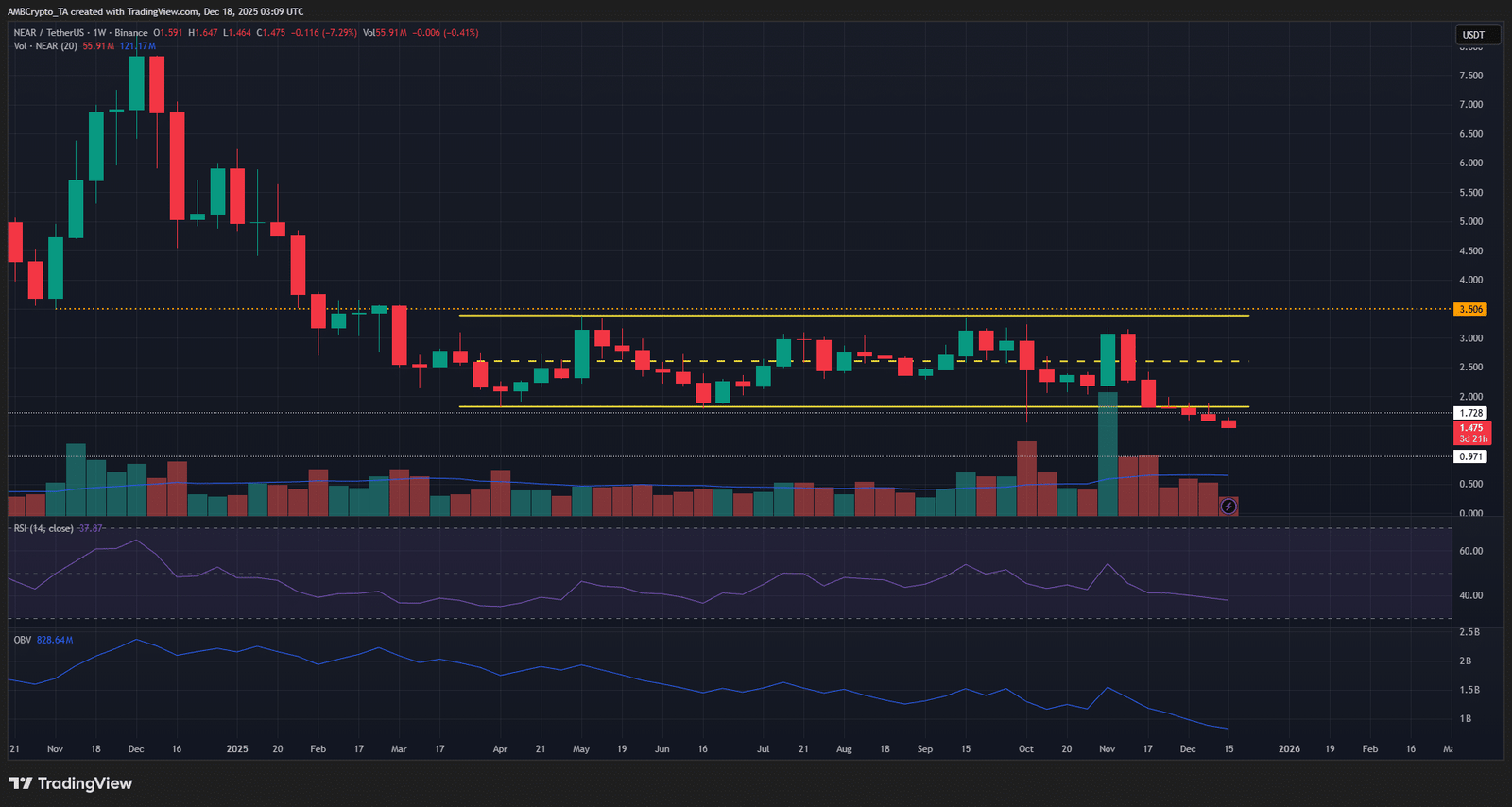Click the 3.506 orange price label
The width and height of the screenshot is (1512, 807).
point(1470,309)
